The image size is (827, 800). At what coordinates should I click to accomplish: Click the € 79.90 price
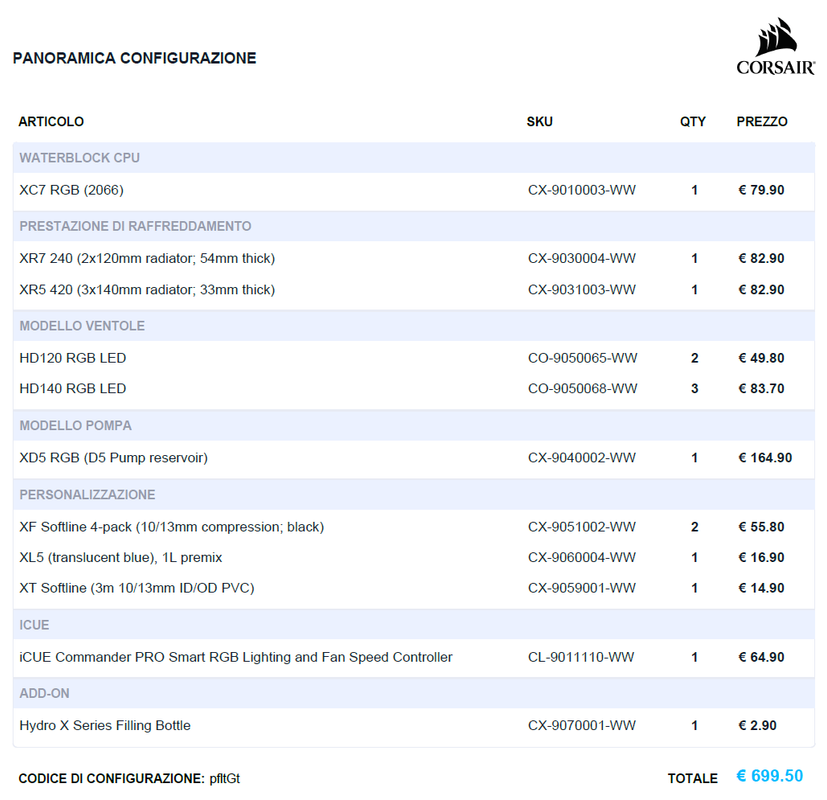[761, 190]
